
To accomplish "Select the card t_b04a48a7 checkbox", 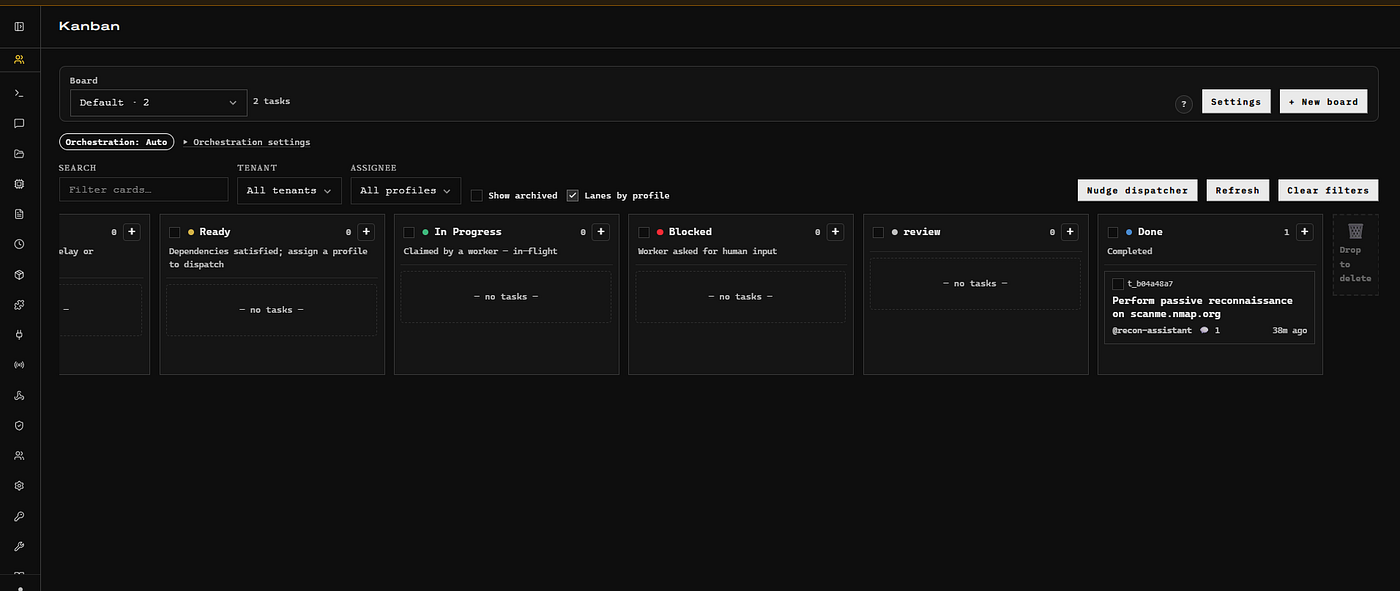I will point(1118,284).
